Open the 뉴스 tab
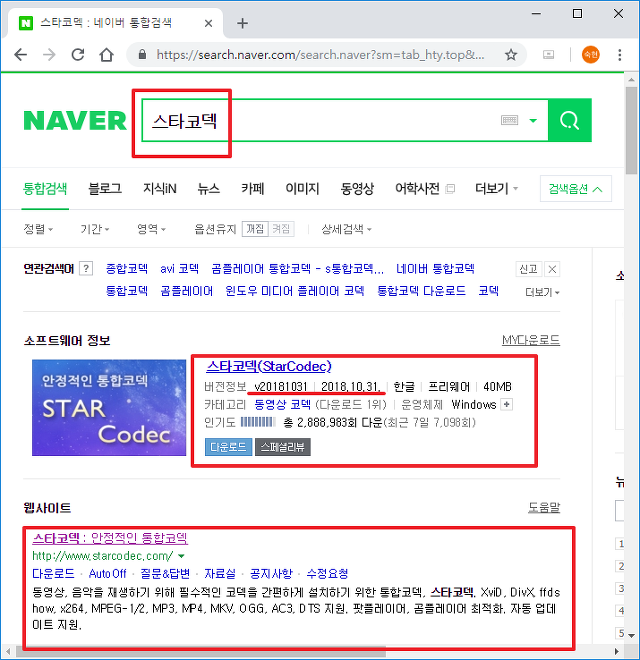640x660 pixels. 209,189
